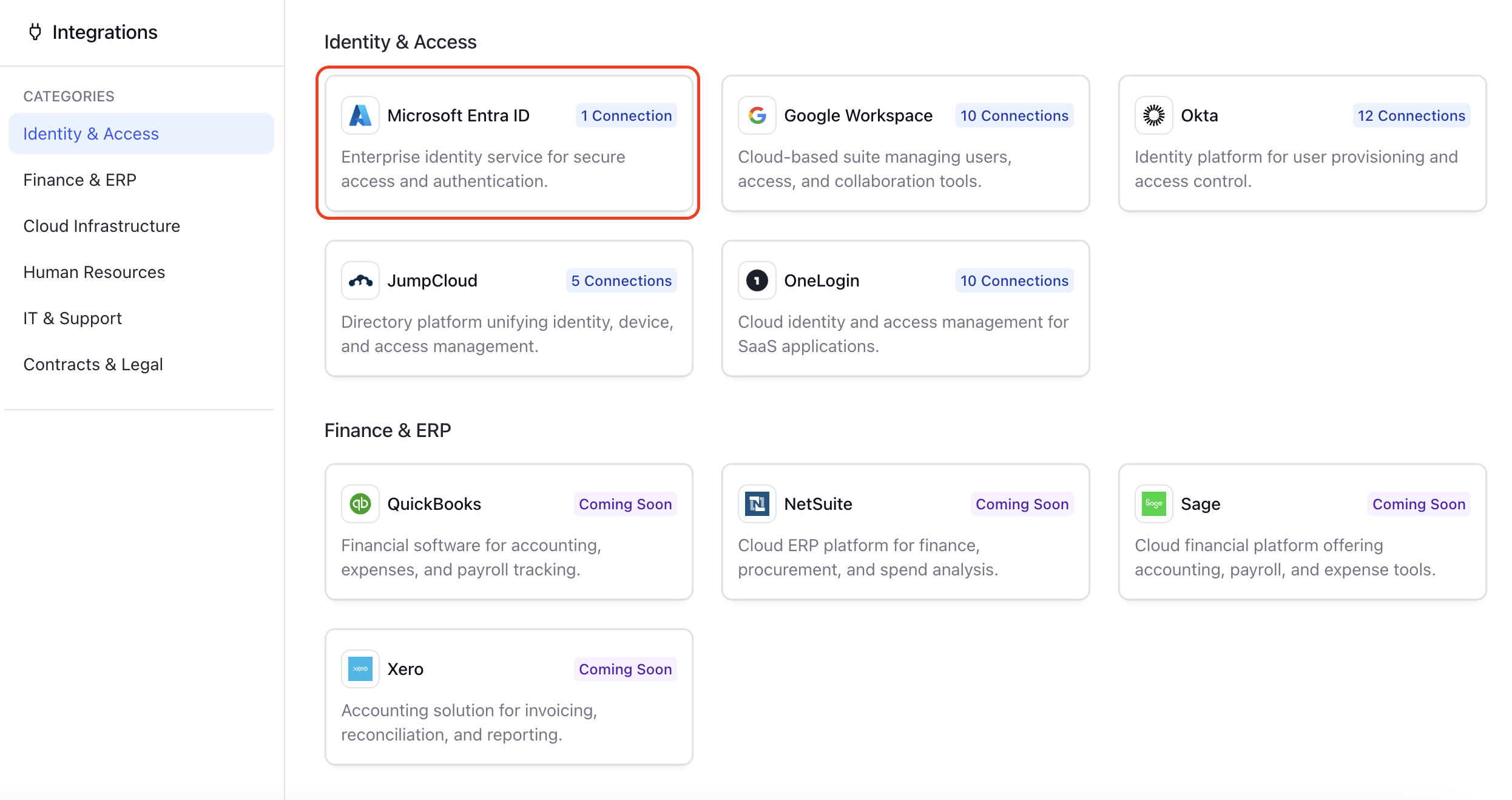The height and width of the screenshot is (800, 1512).
Task: Click the 'Finance & ERP' section heading
Action: [388, 430]
